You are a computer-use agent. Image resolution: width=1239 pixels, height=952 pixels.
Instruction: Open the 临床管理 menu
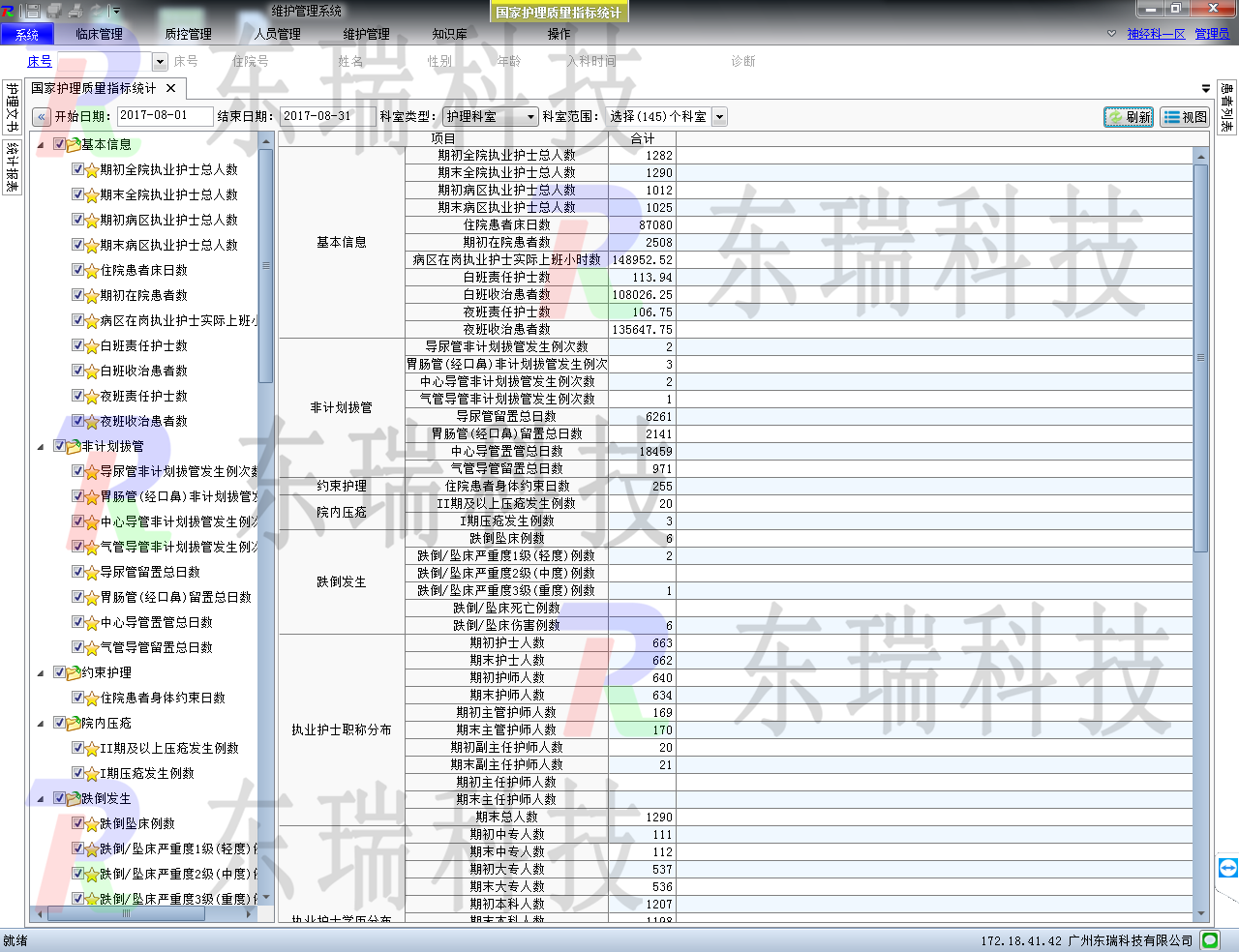[x=99, y=35]
